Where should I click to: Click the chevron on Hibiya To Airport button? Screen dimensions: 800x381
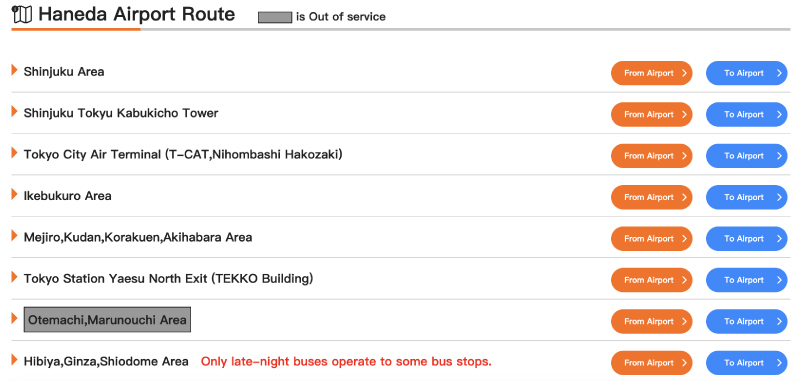pyautogui.click(x=779, y=363)
